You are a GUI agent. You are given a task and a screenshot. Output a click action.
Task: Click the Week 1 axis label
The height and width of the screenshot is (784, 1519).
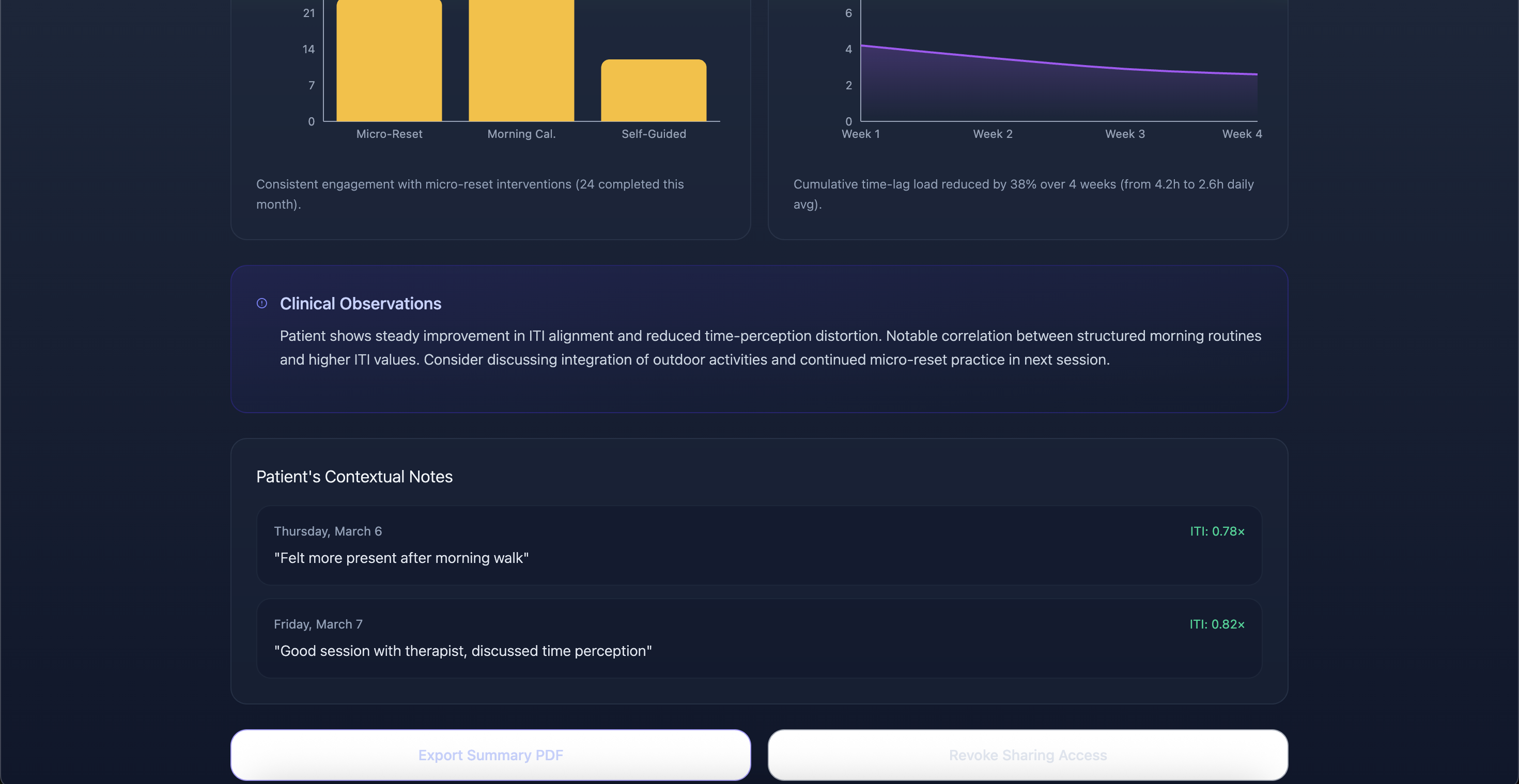pyautogui.click(x=860, y=134)
